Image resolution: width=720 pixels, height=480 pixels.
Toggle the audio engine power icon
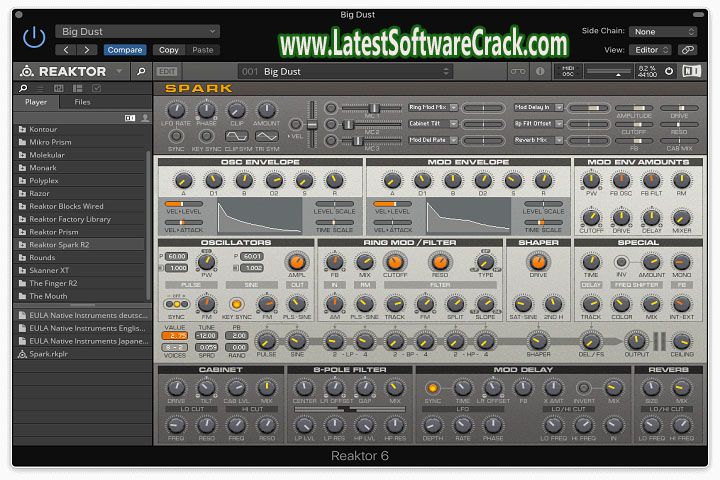669,71
